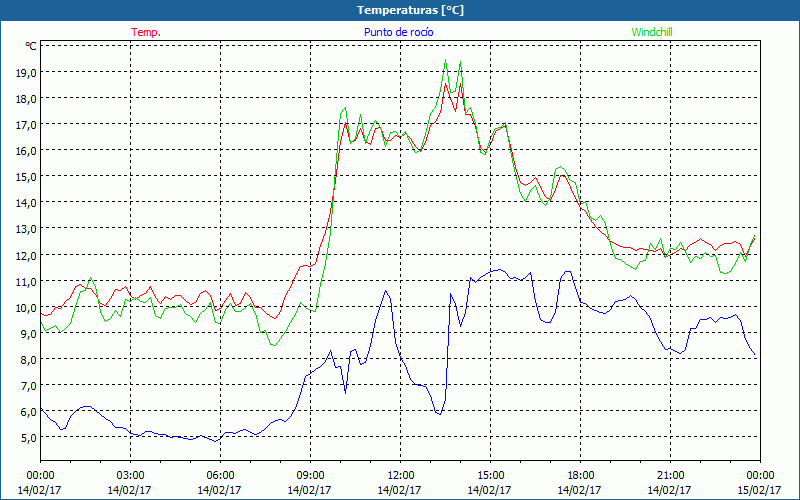Click the 14,0 y-axis value
The image size is (800, 500).
(x=27, y=203)
